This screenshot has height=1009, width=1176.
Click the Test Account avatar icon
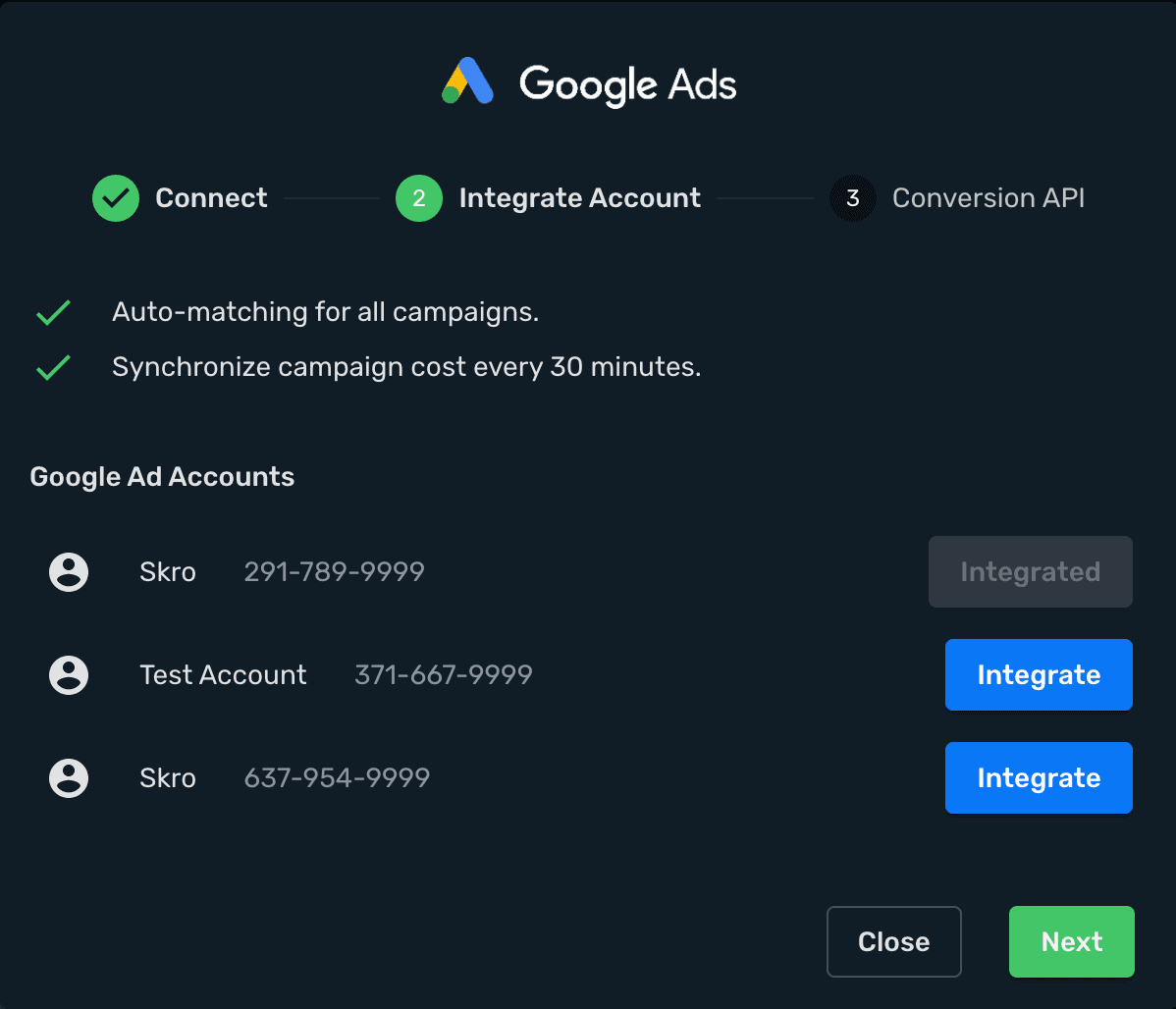click(69, 675)
